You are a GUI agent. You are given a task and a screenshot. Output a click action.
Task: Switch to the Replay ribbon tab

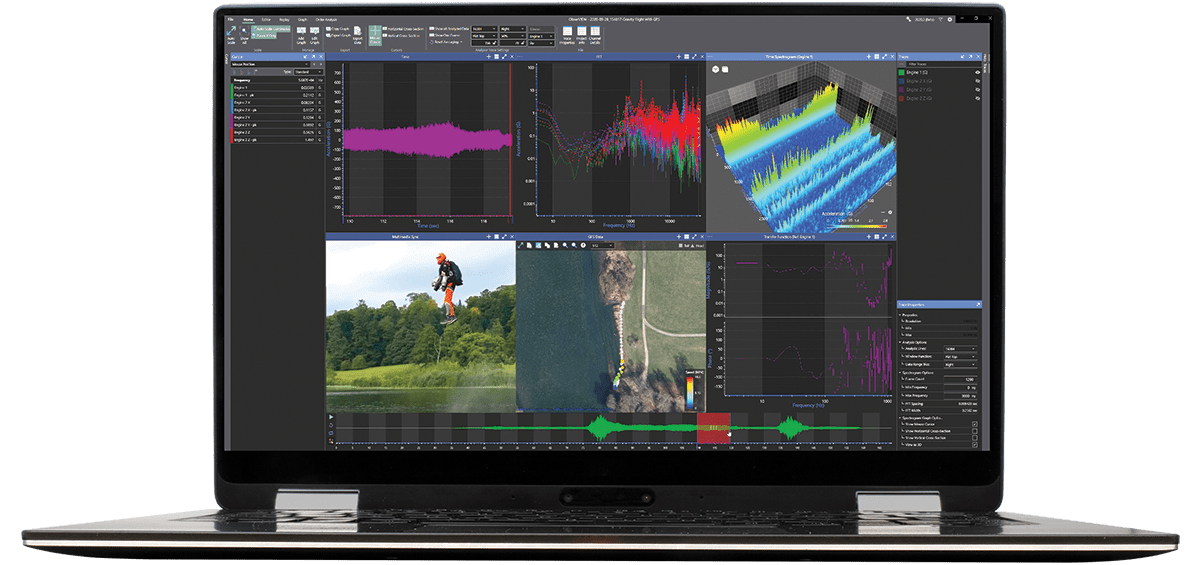click(284, 20)
